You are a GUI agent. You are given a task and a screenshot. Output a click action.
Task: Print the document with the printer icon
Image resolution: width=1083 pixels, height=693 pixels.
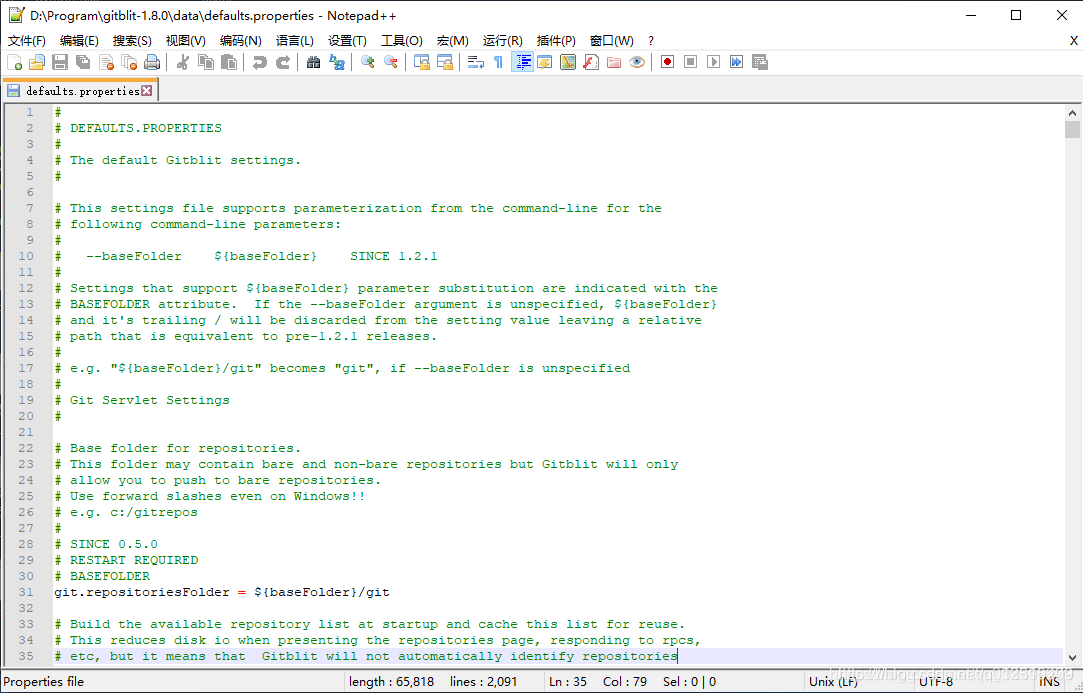point(152,62)
